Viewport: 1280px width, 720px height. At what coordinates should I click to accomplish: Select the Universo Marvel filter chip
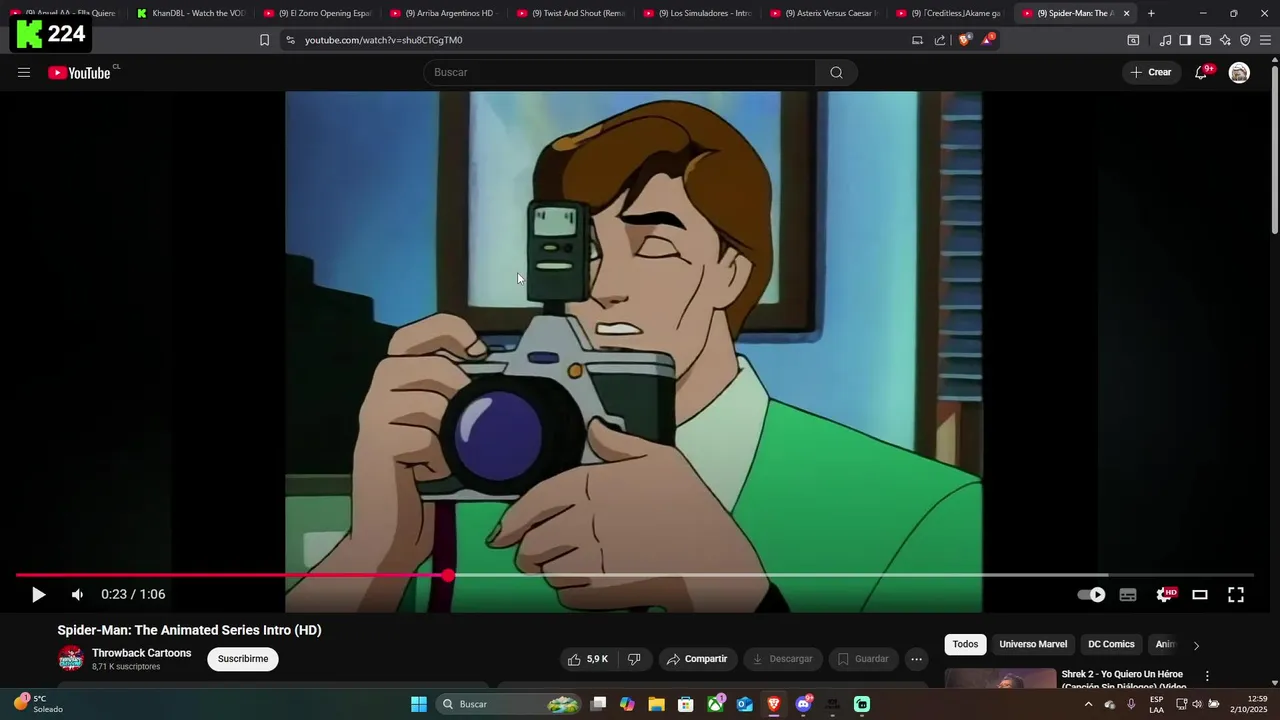(x=1033, y=644)
